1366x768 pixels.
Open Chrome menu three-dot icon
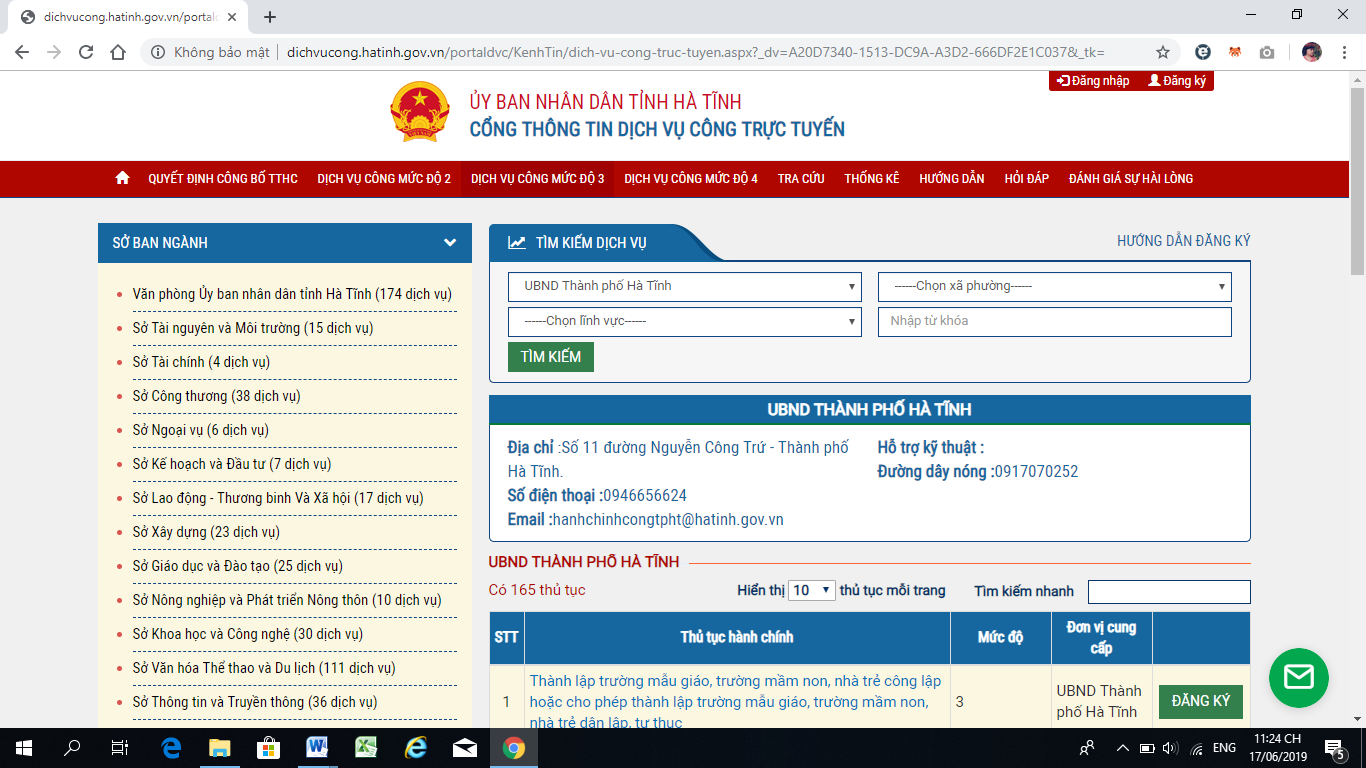(1346, 52)
